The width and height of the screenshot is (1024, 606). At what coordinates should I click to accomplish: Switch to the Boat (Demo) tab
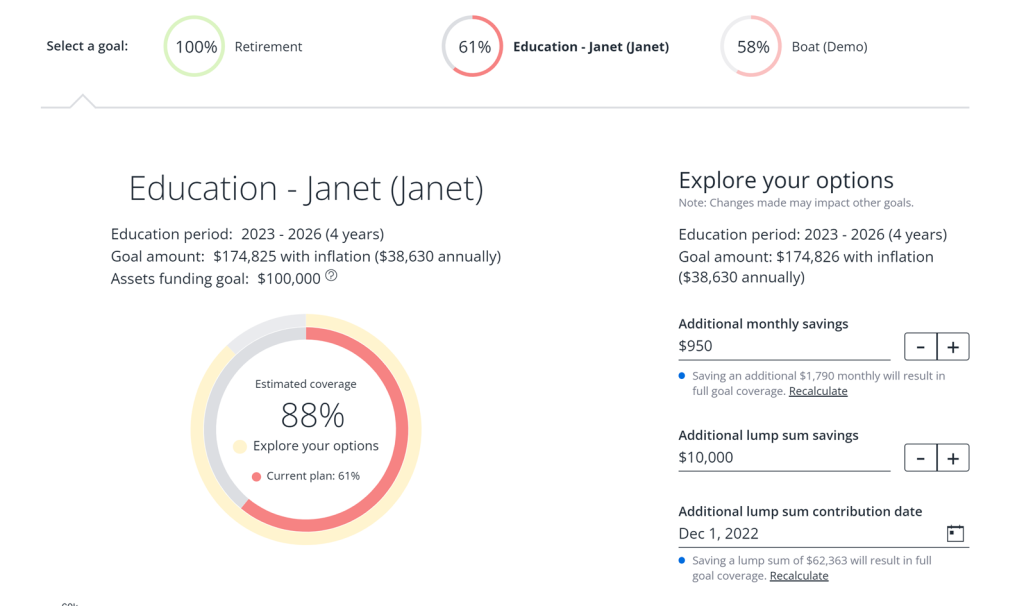pyautogui.click(x=830, y=46)
